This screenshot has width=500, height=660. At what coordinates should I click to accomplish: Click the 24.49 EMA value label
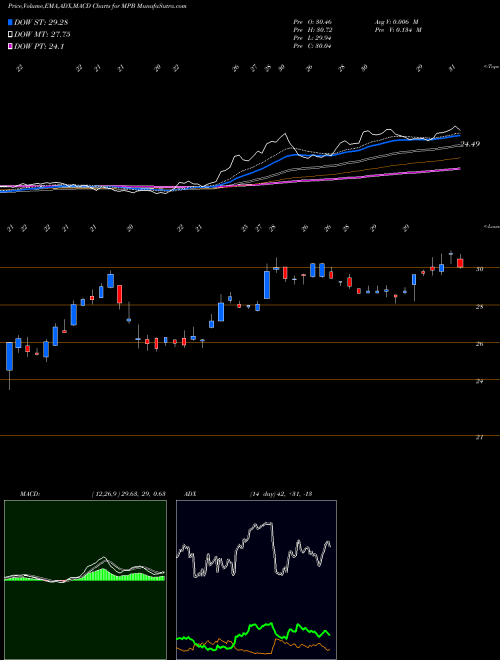[x=470, y=144]
